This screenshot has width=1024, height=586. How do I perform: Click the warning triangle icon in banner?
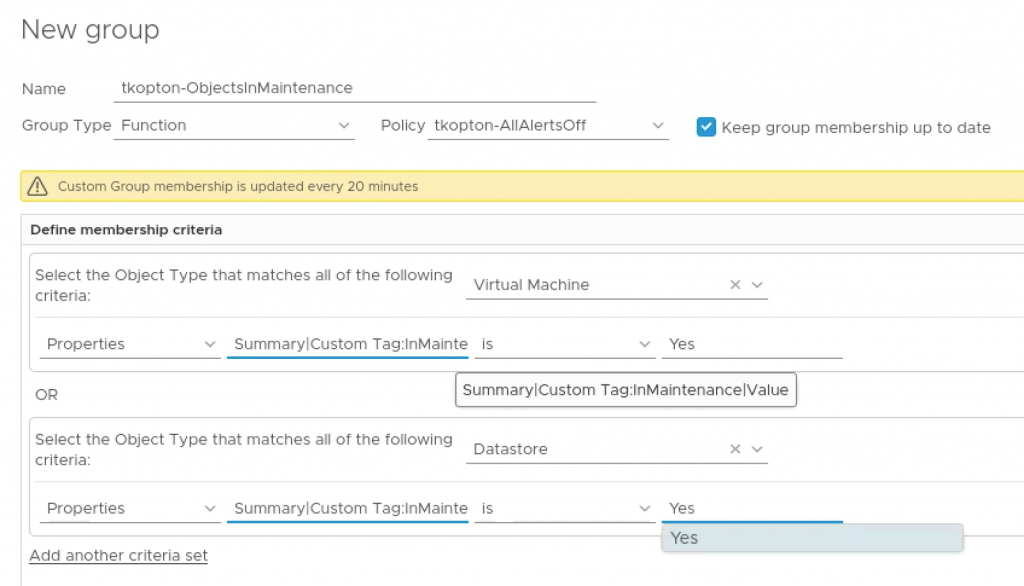click(37, 186)
